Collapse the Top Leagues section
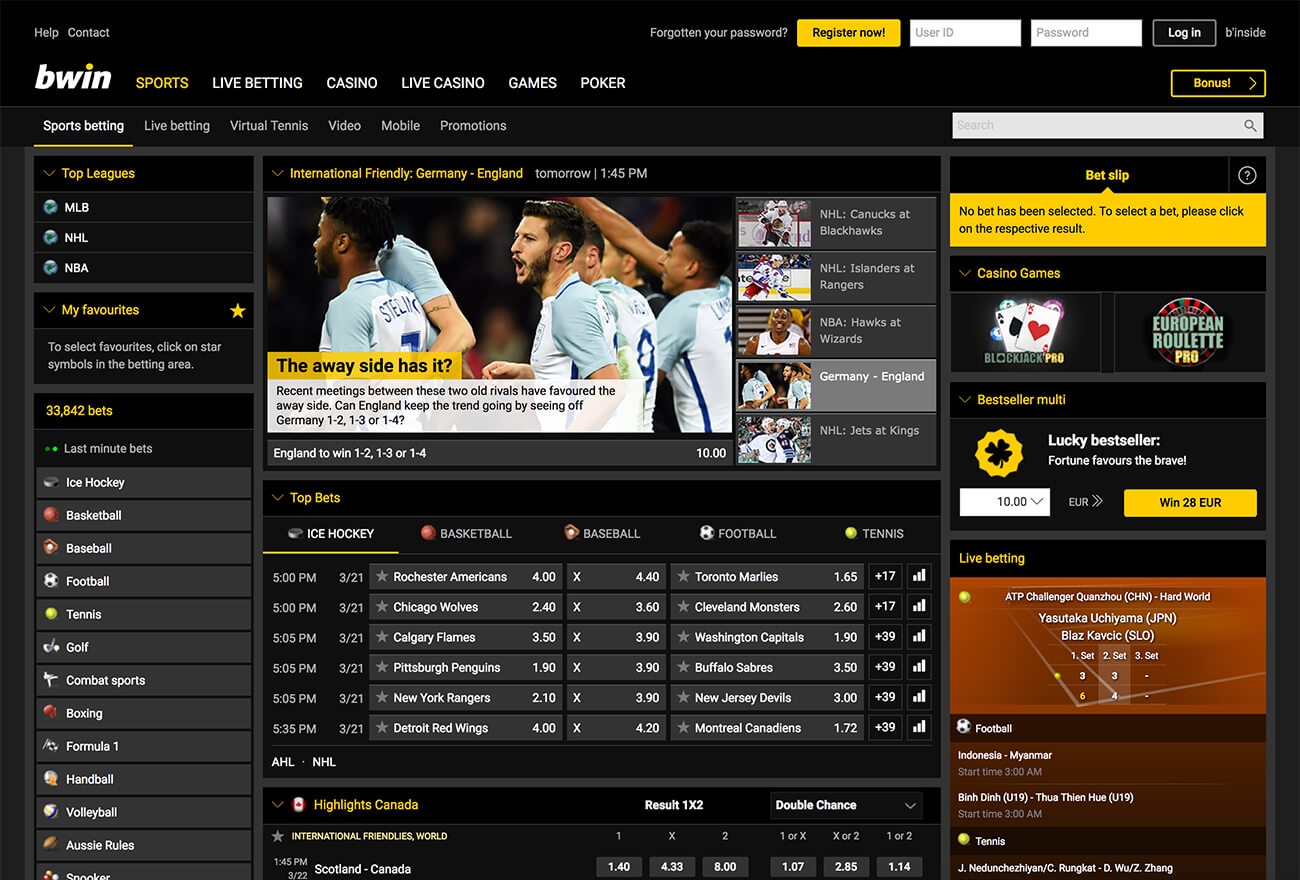 (47, 173)
